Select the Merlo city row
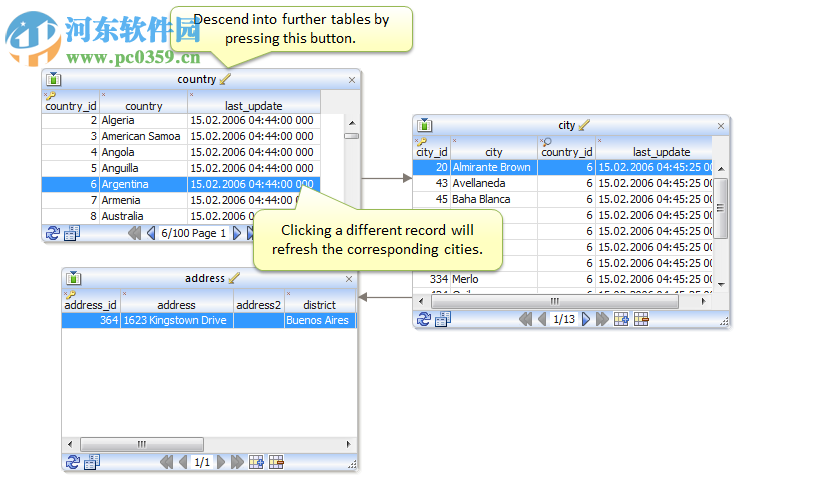The width and height of the screenshot is (822, 493). click(x=563, y=279)
